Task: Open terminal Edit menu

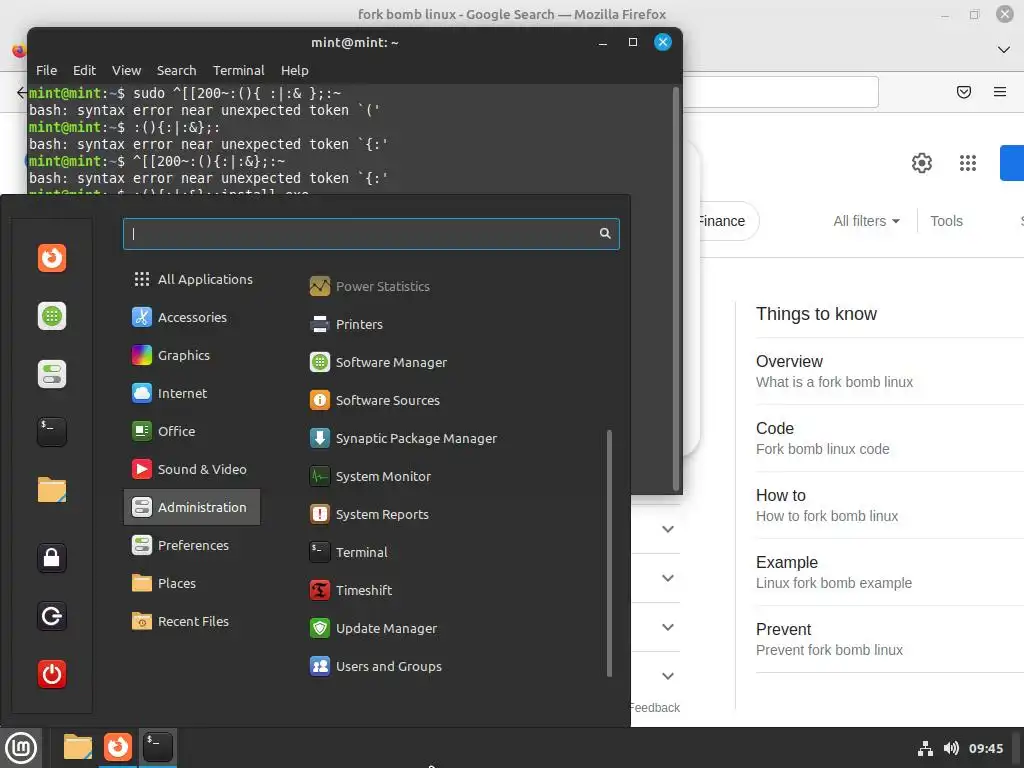Action: click(x=84, y=71)
